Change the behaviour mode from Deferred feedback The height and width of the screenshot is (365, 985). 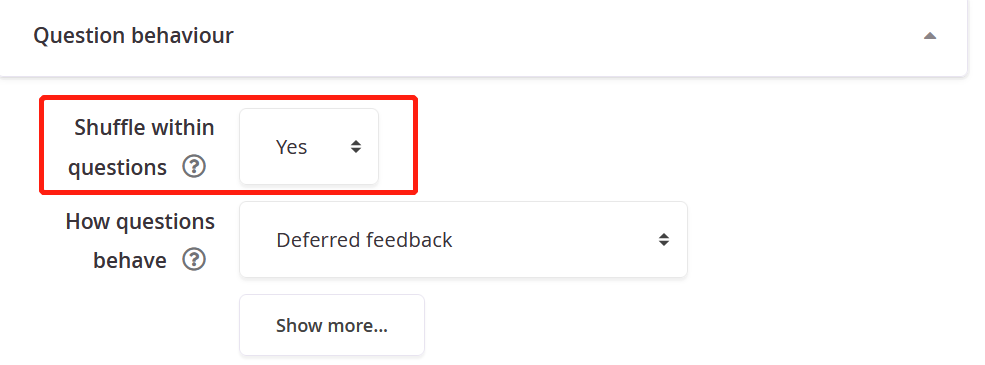(464, 239)
